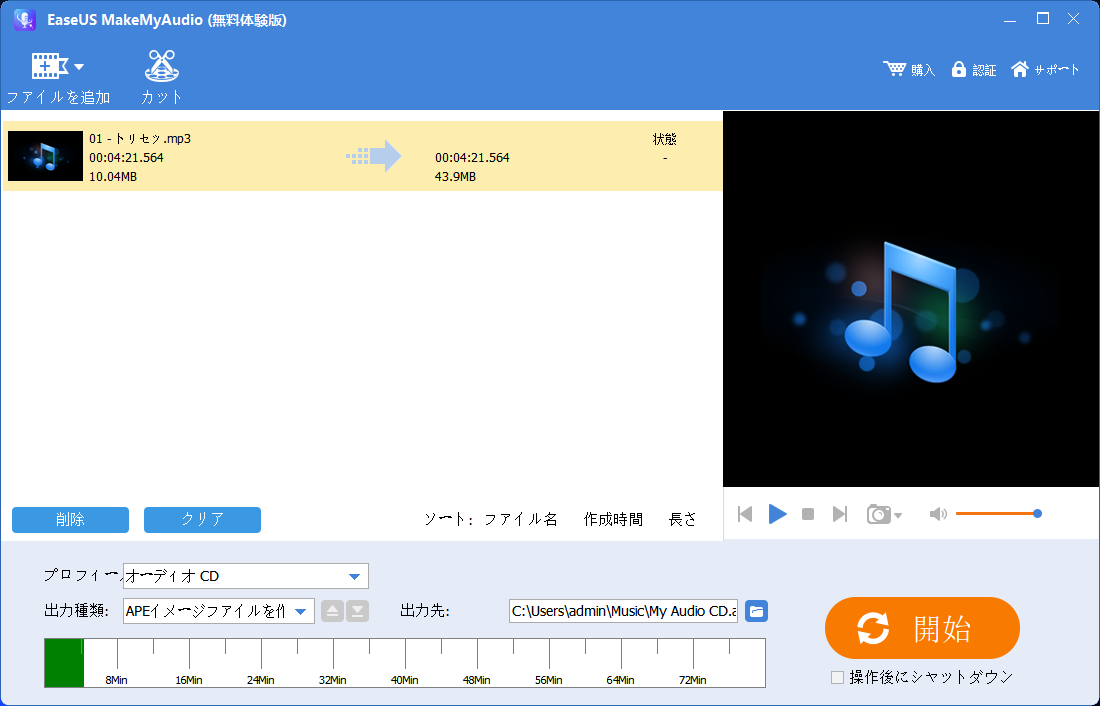Expand the Add File dropdown arrow
Image resolution: width=1100 pixels, height=706 pixels.
(x=79, y=67)
